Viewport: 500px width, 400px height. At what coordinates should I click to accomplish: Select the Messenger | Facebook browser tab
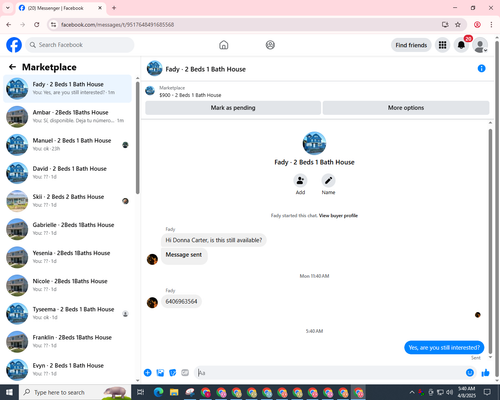coord(61,8)
